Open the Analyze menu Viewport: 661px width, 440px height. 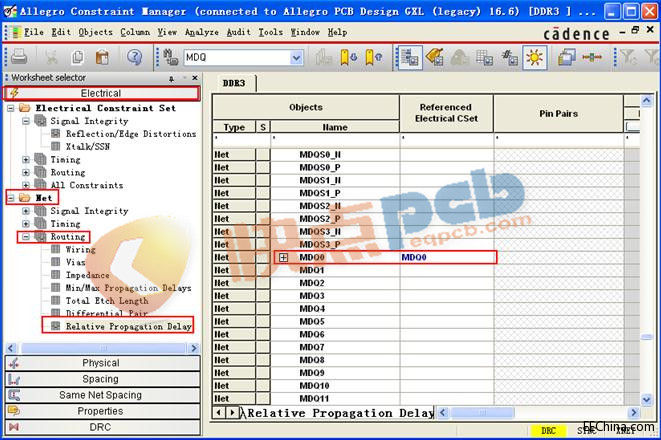click(x=202, y=32)
